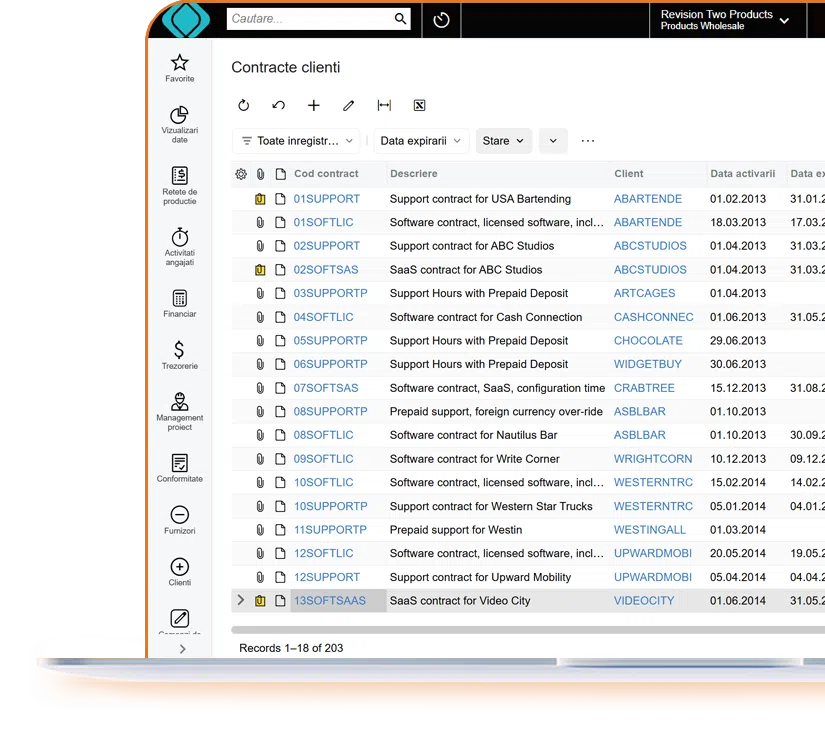Refresh the contract list
This screenshot has height=732, width=825.
pos(243,105)
